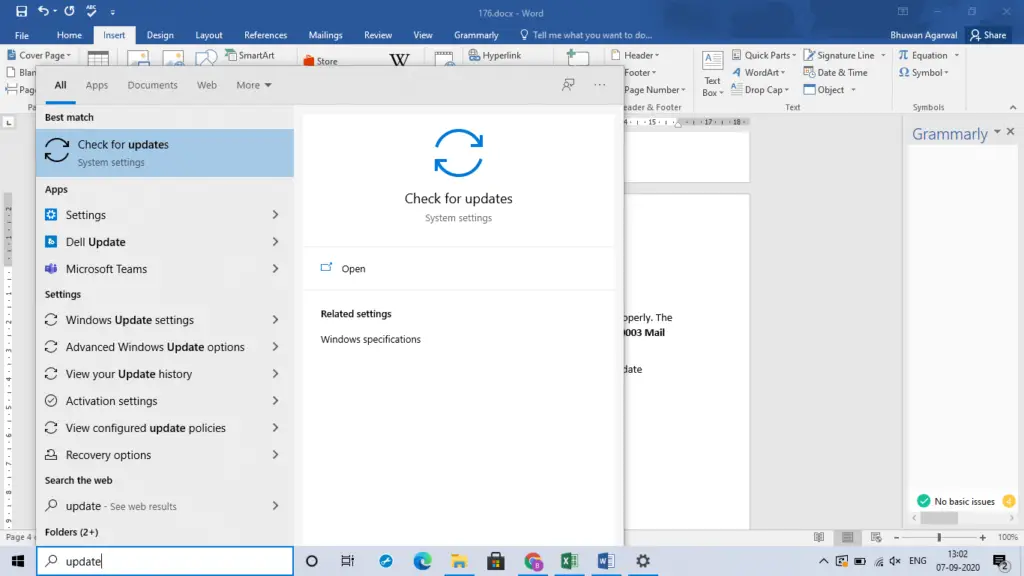Open Quick Parts dropdown
The width and height of the screenshot is (1024, 576).
(763, 56)
